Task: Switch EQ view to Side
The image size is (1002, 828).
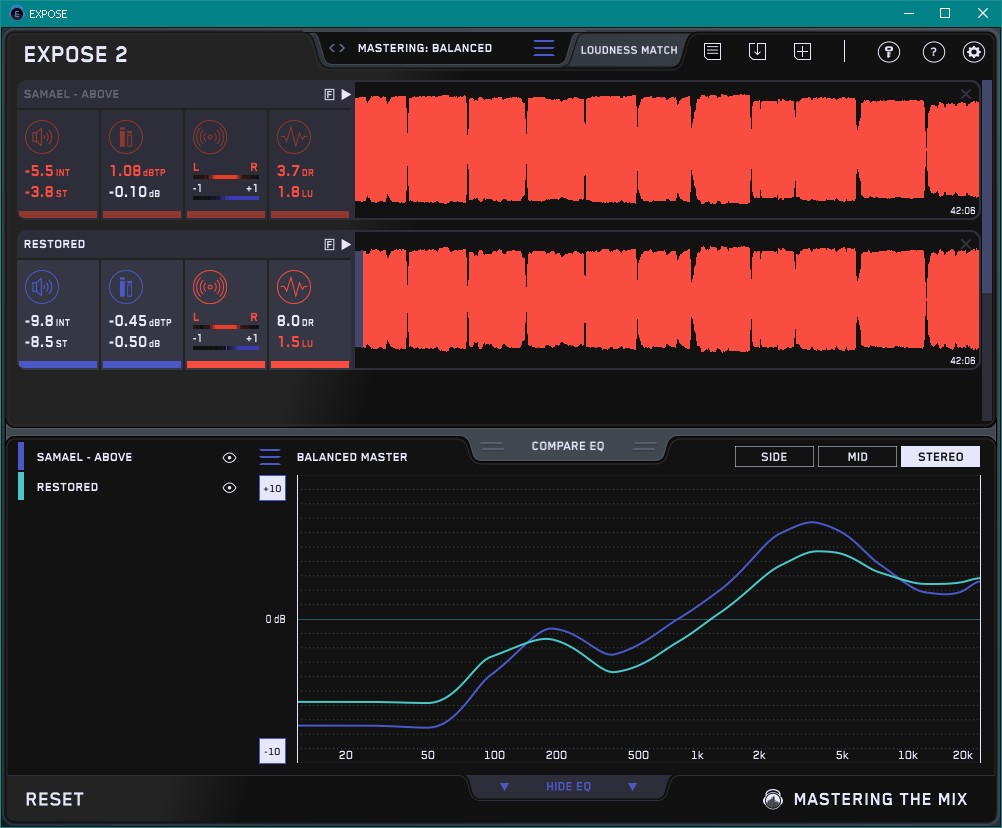Action: pos(773,457)
